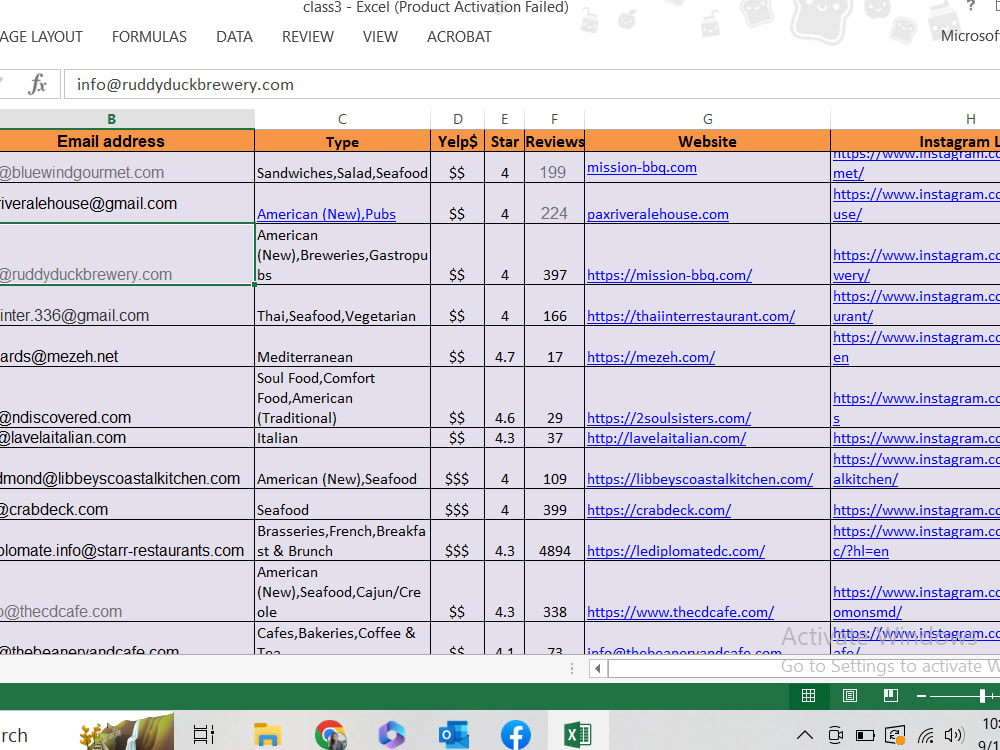Screen dimensions: 1000x750
Task: Select the Yelp$ header cell
Action: pyautogui.click(x=457, y=141)
